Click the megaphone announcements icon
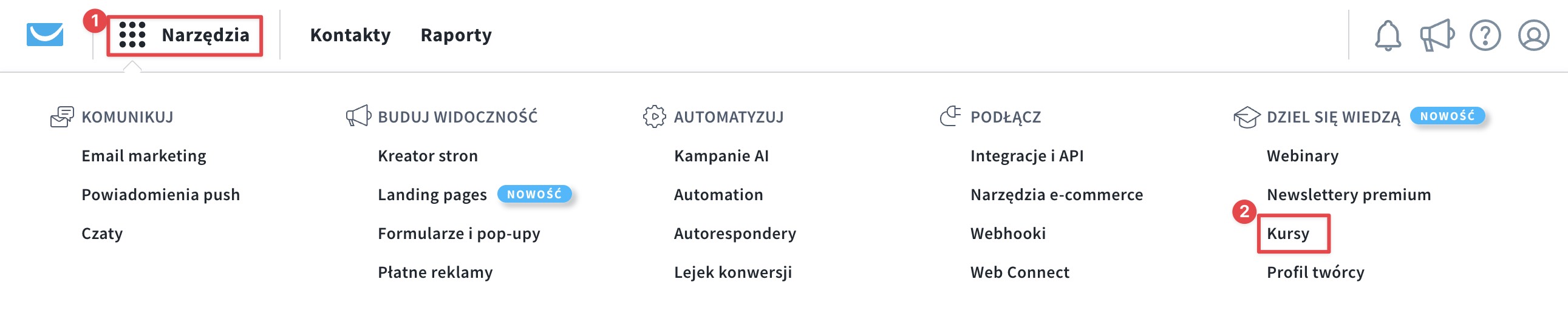 tap(1437, 35)
